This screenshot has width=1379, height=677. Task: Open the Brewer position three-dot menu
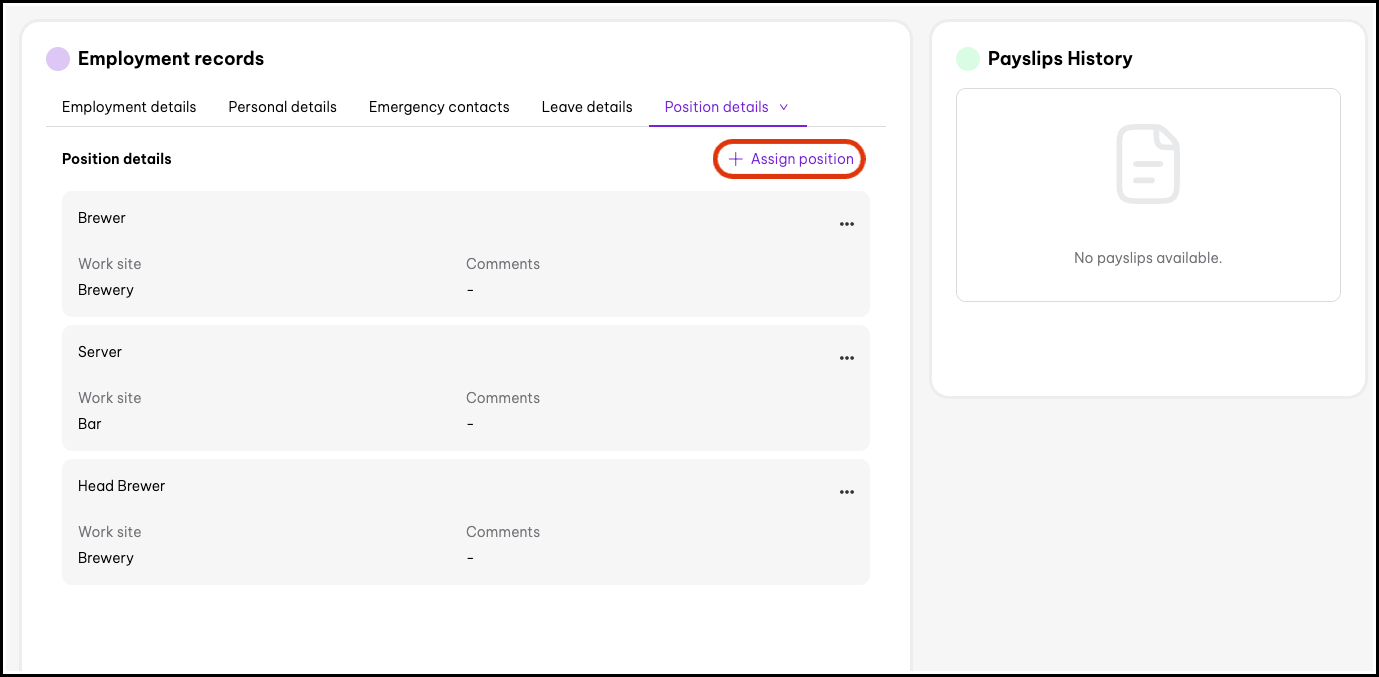click(847, 224)
